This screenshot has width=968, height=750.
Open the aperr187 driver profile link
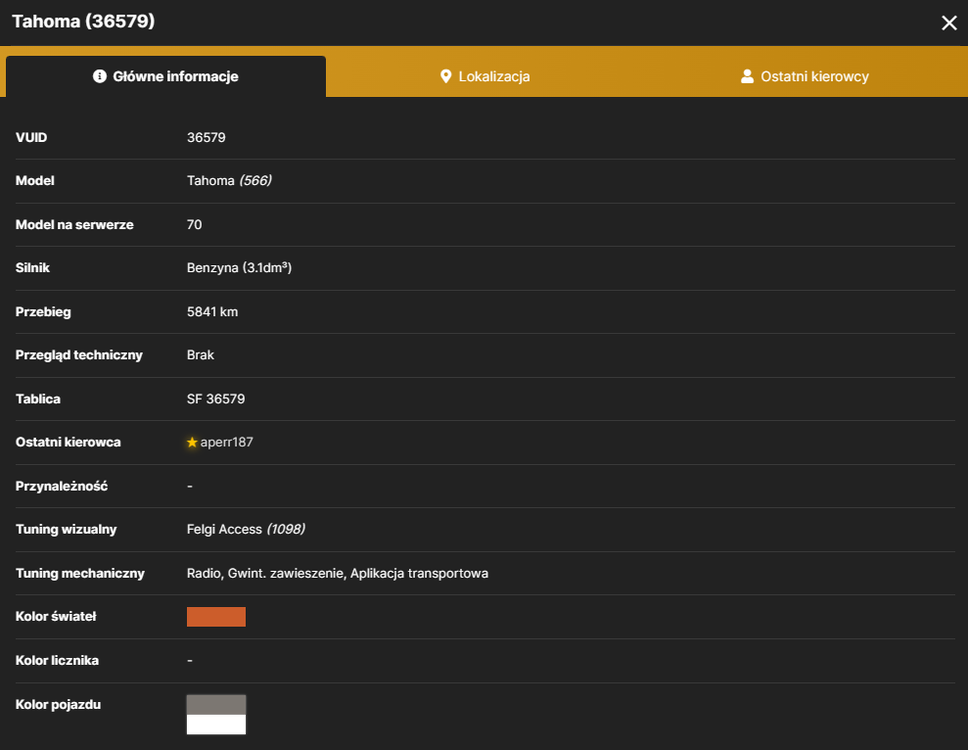click(227, 442)
